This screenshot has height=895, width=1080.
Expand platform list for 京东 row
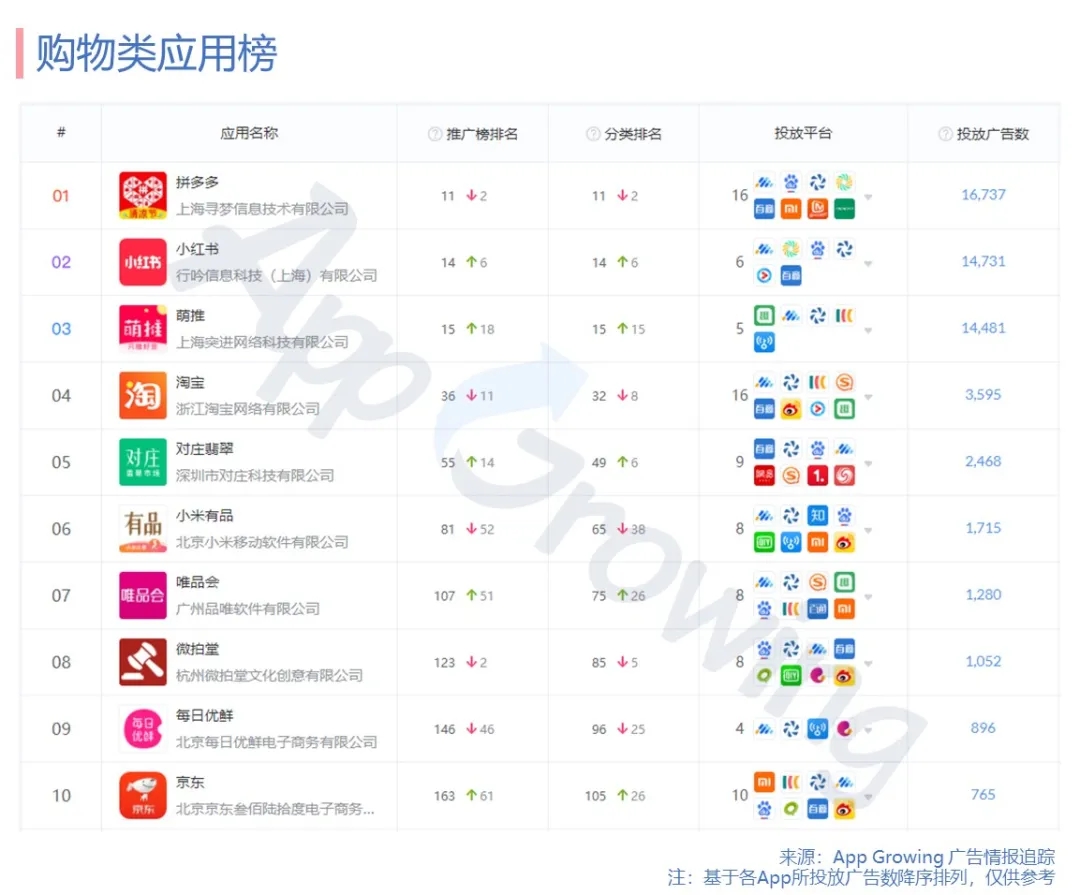pyautogui.click(x=868, y=797)
